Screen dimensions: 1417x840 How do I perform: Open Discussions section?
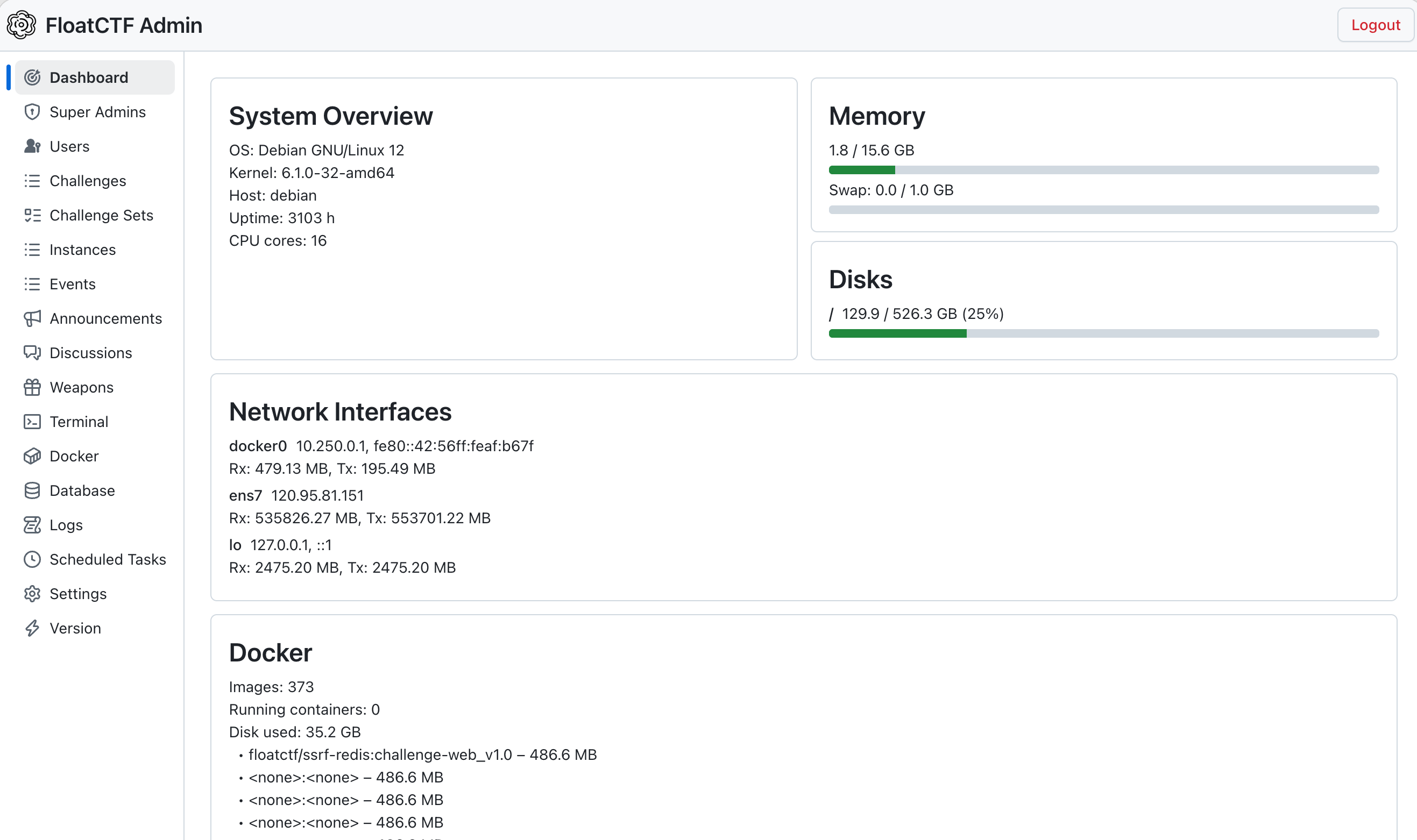pos(95,353)
